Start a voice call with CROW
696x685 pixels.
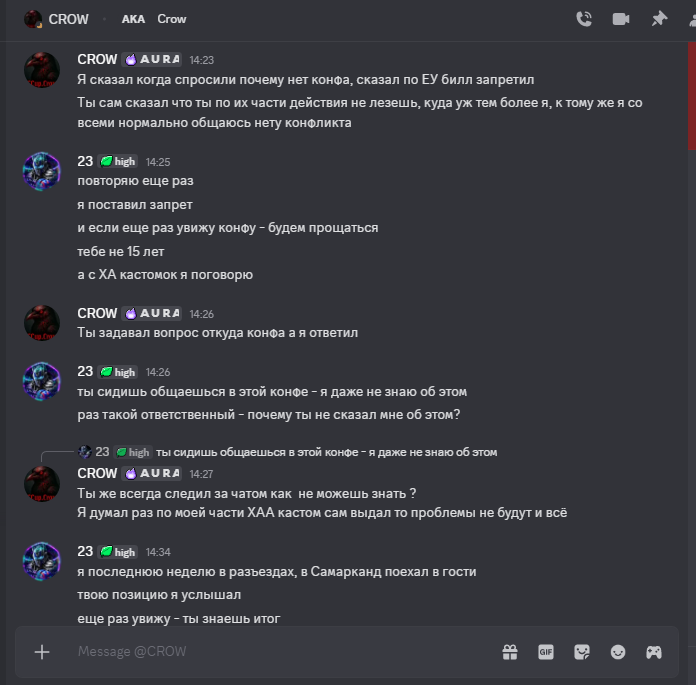[x=584, y=19]
